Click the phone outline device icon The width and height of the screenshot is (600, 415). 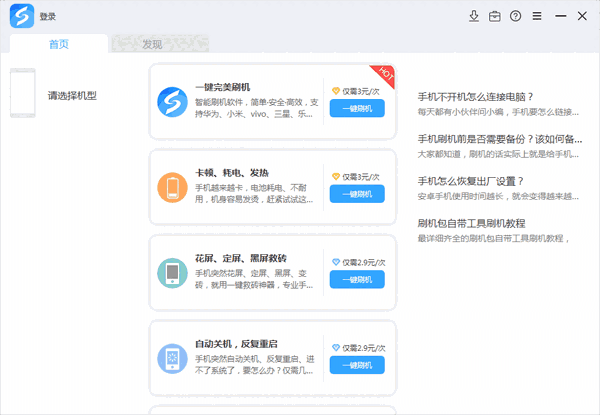pos(23,94)
